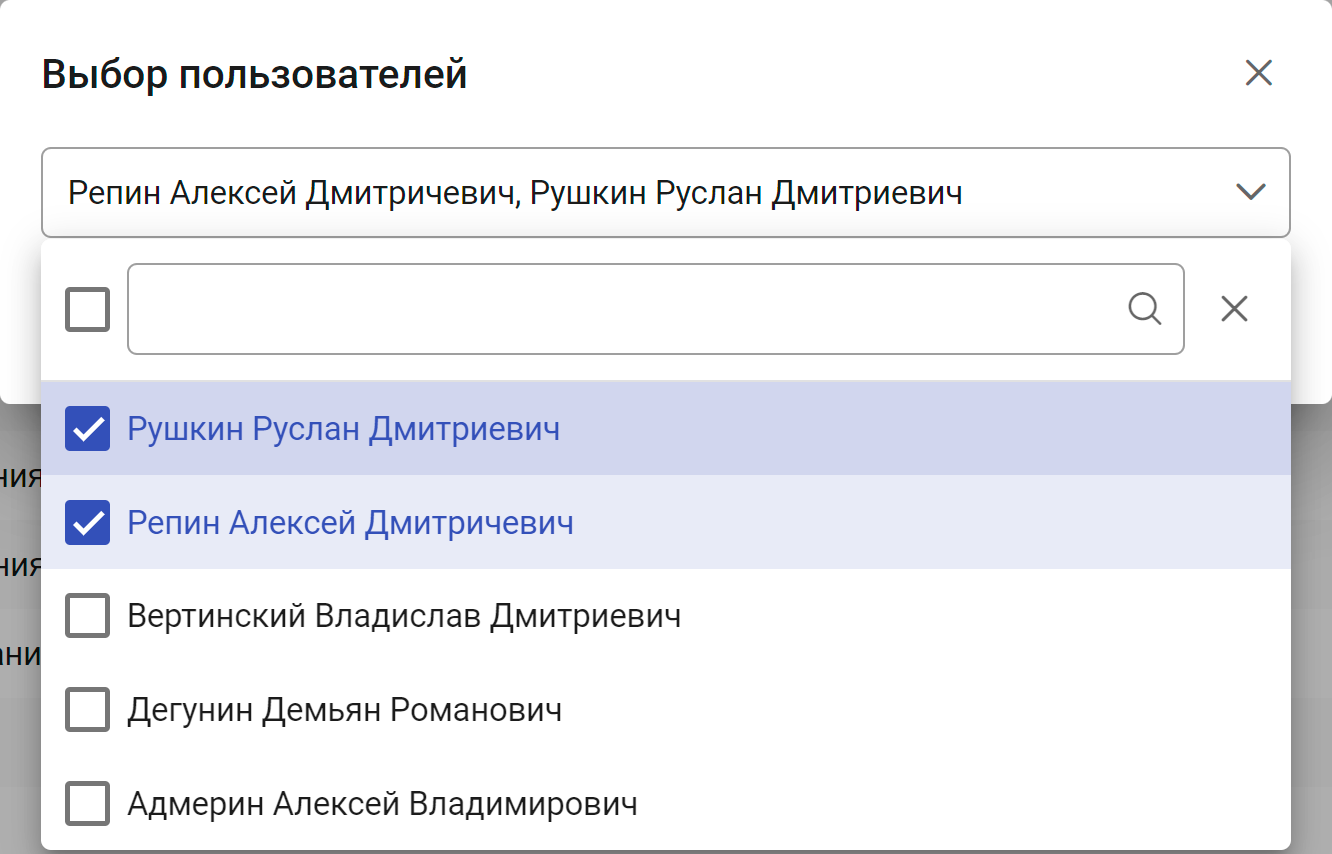This screenshot has width=1332, height=854.
Task: Close the Выбор пользователей dialog
Action: click(1258, 73)
